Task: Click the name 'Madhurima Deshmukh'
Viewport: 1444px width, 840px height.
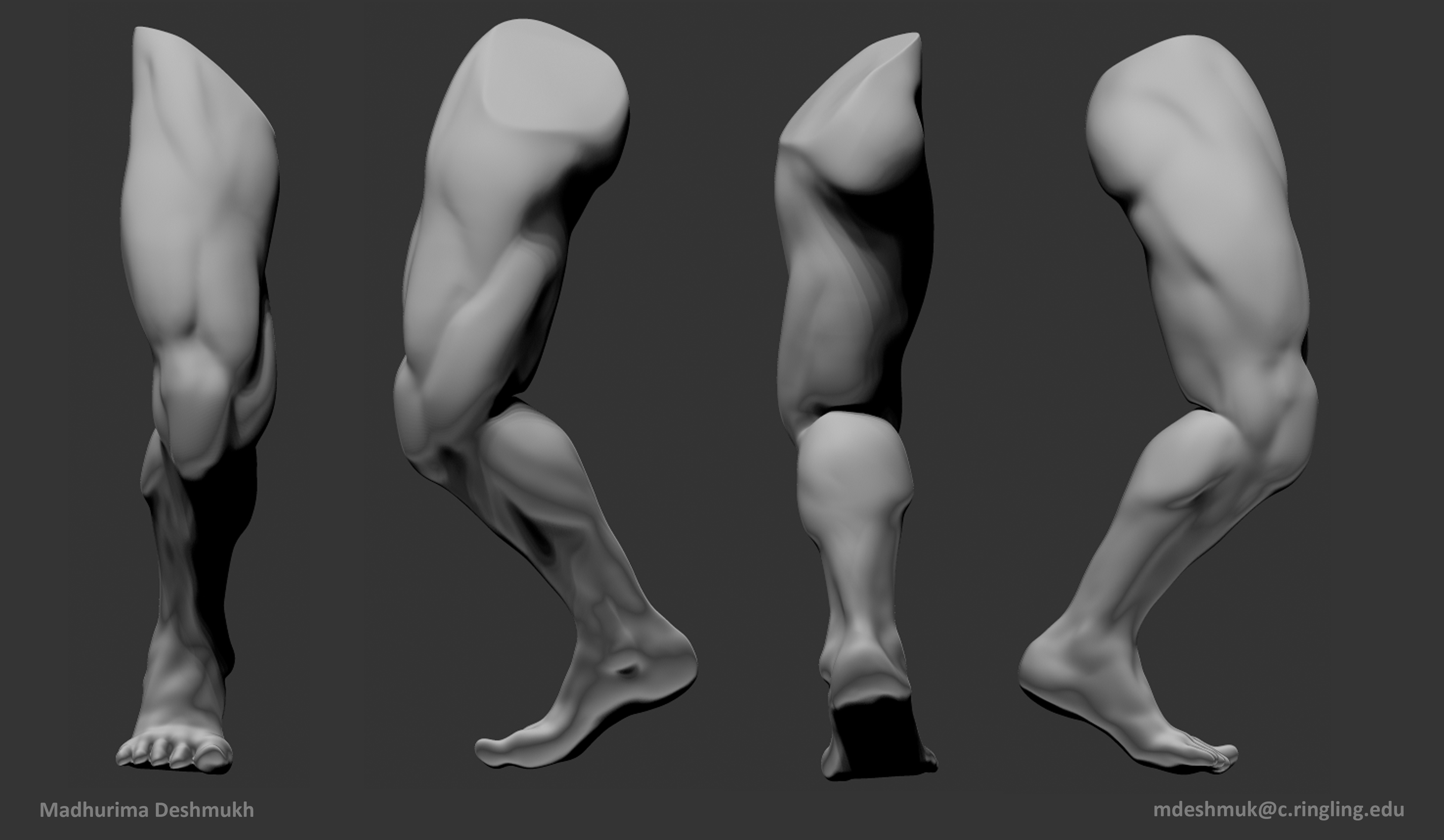Action: 147,810
